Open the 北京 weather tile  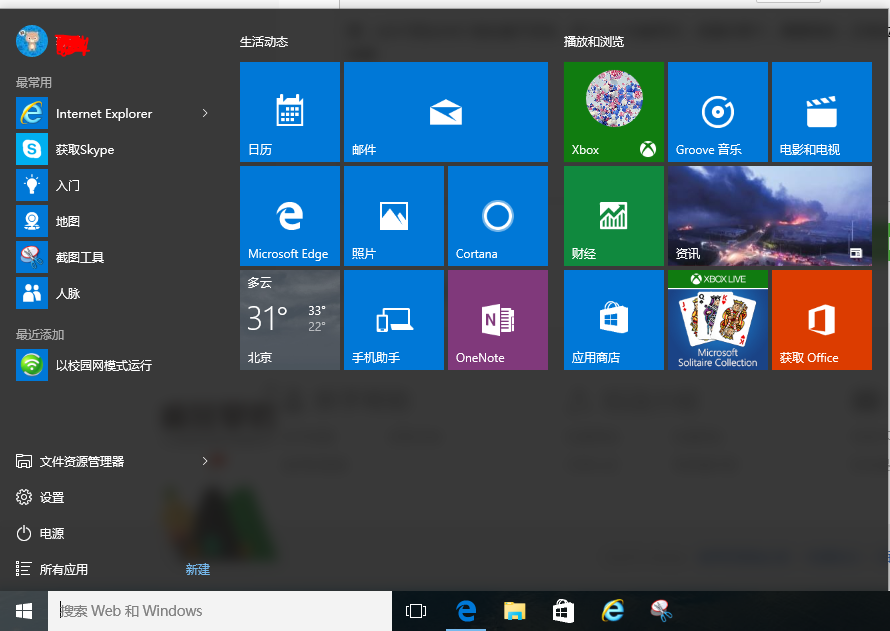point(289,319)
